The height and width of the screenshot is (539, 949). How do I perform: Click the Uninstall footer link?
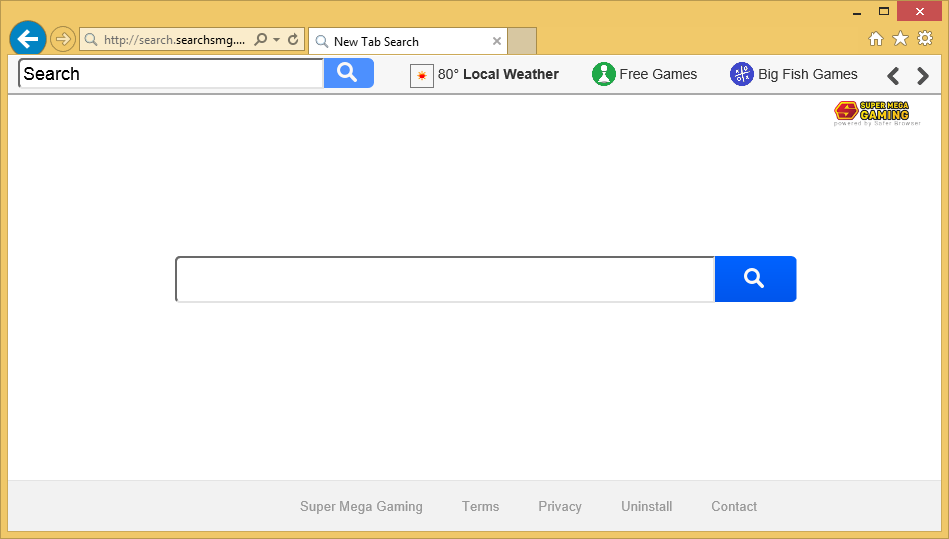[x=646, y=506]
